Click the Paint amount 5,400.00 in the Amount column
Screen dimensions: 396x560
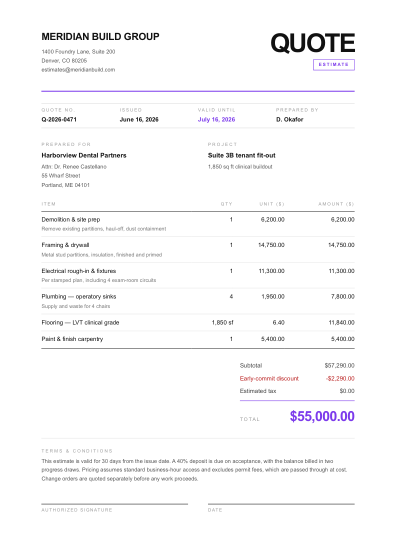coord(342,339)
